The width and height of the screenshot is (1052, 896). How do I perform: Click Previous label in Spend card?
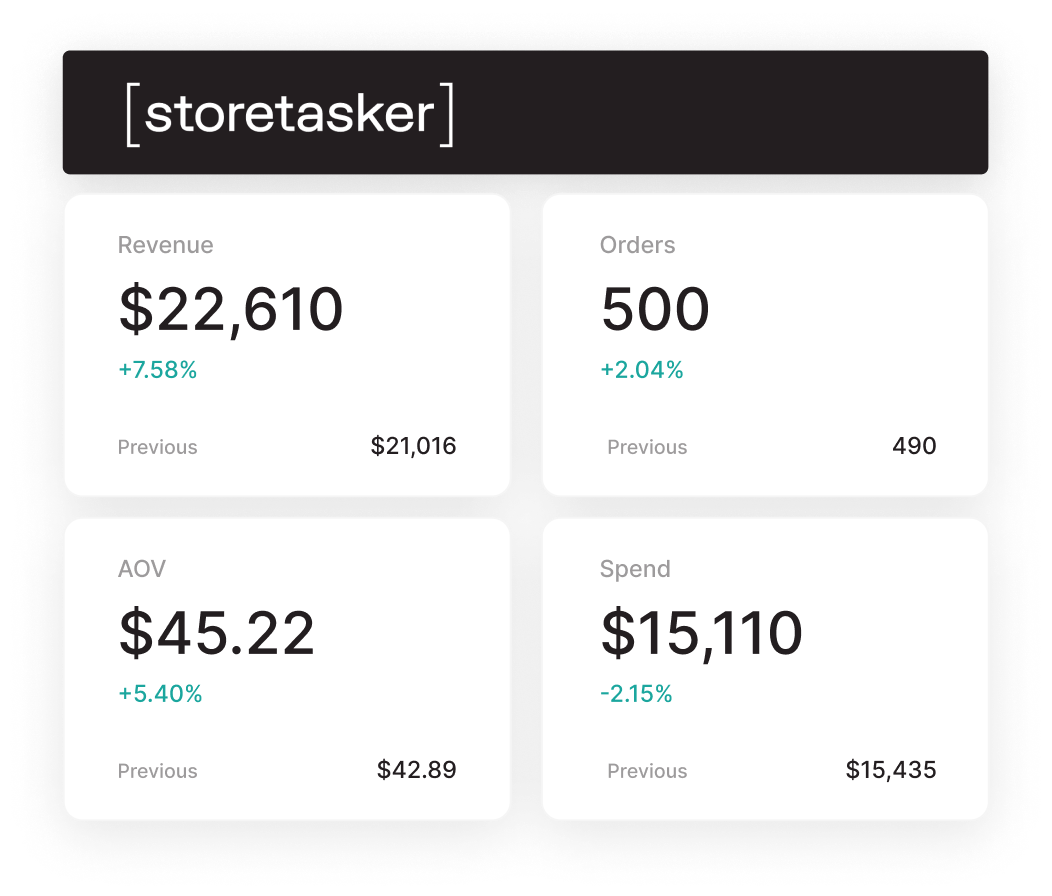647,771
